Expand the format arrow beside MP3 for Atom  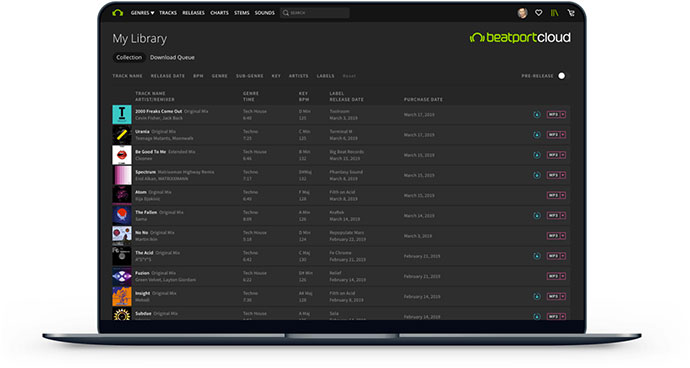pyautogui.click(x=563, y=195)
